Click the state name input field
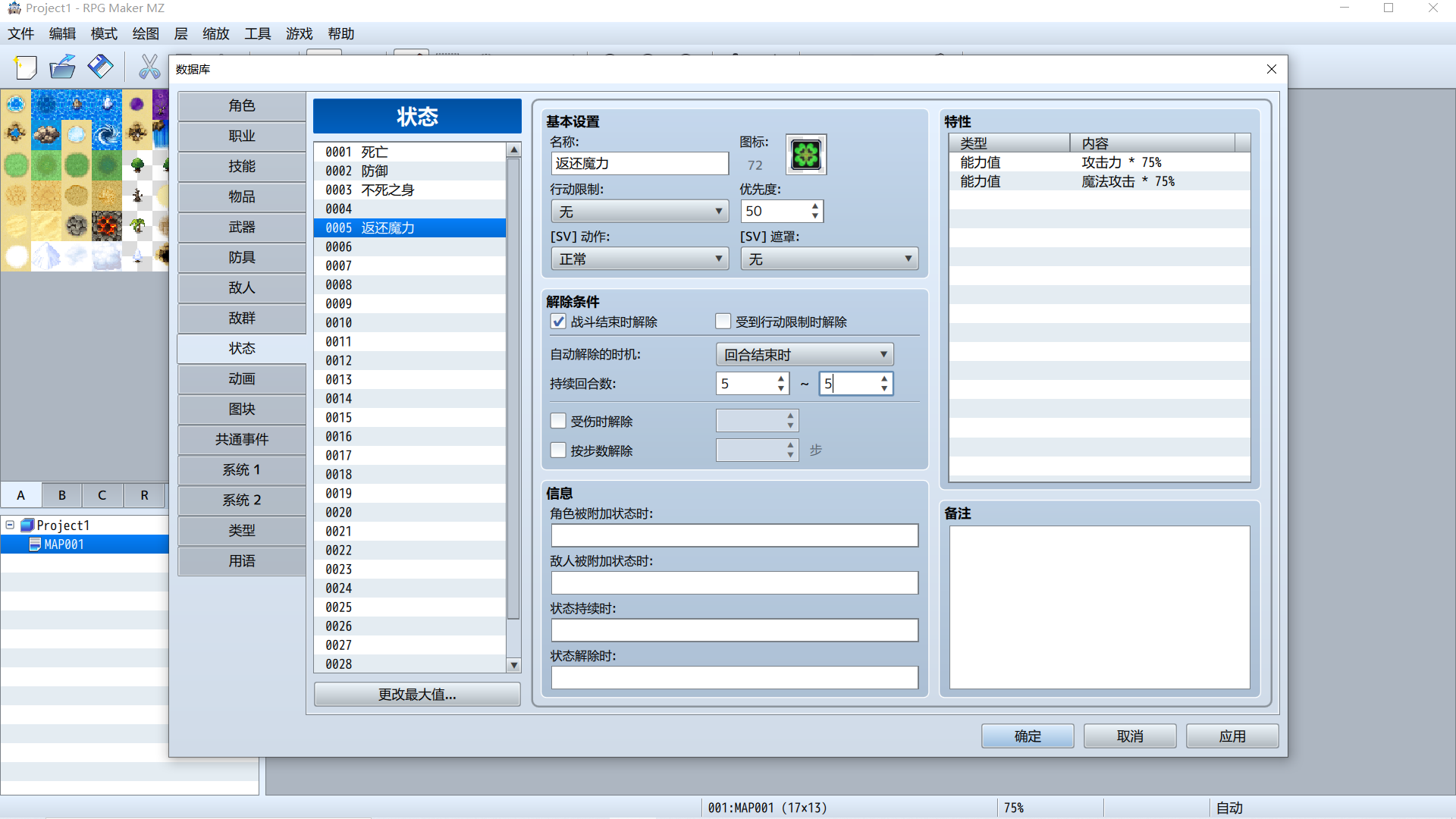Image resolution: width=1456 pixels, height=819 pixels. click(640, 164)
